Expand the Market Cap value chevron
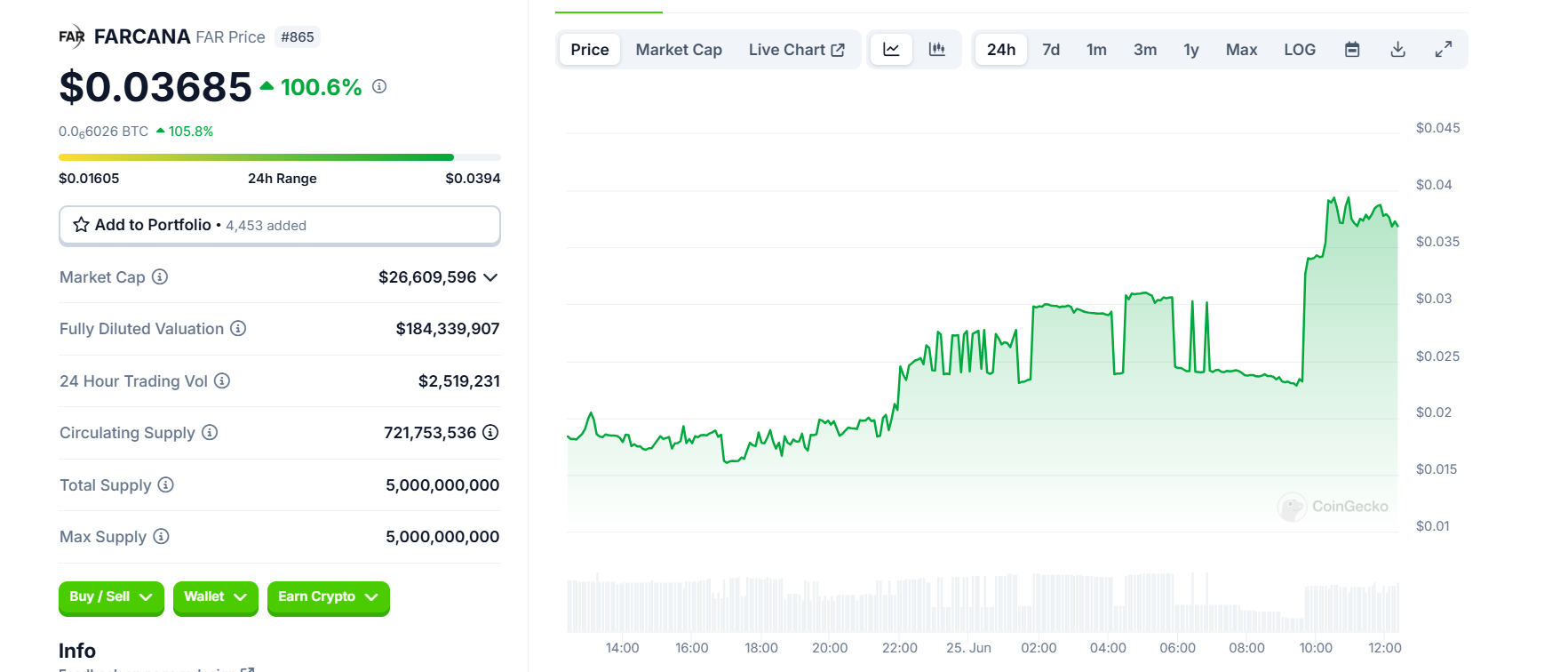 [x=490, y=277]
